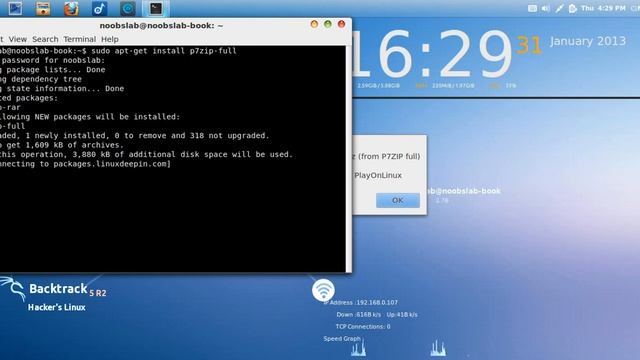This screenshot has height=360, width=640.
Task: Open Firefox from the top panel
Action: [x=71, y=8]
